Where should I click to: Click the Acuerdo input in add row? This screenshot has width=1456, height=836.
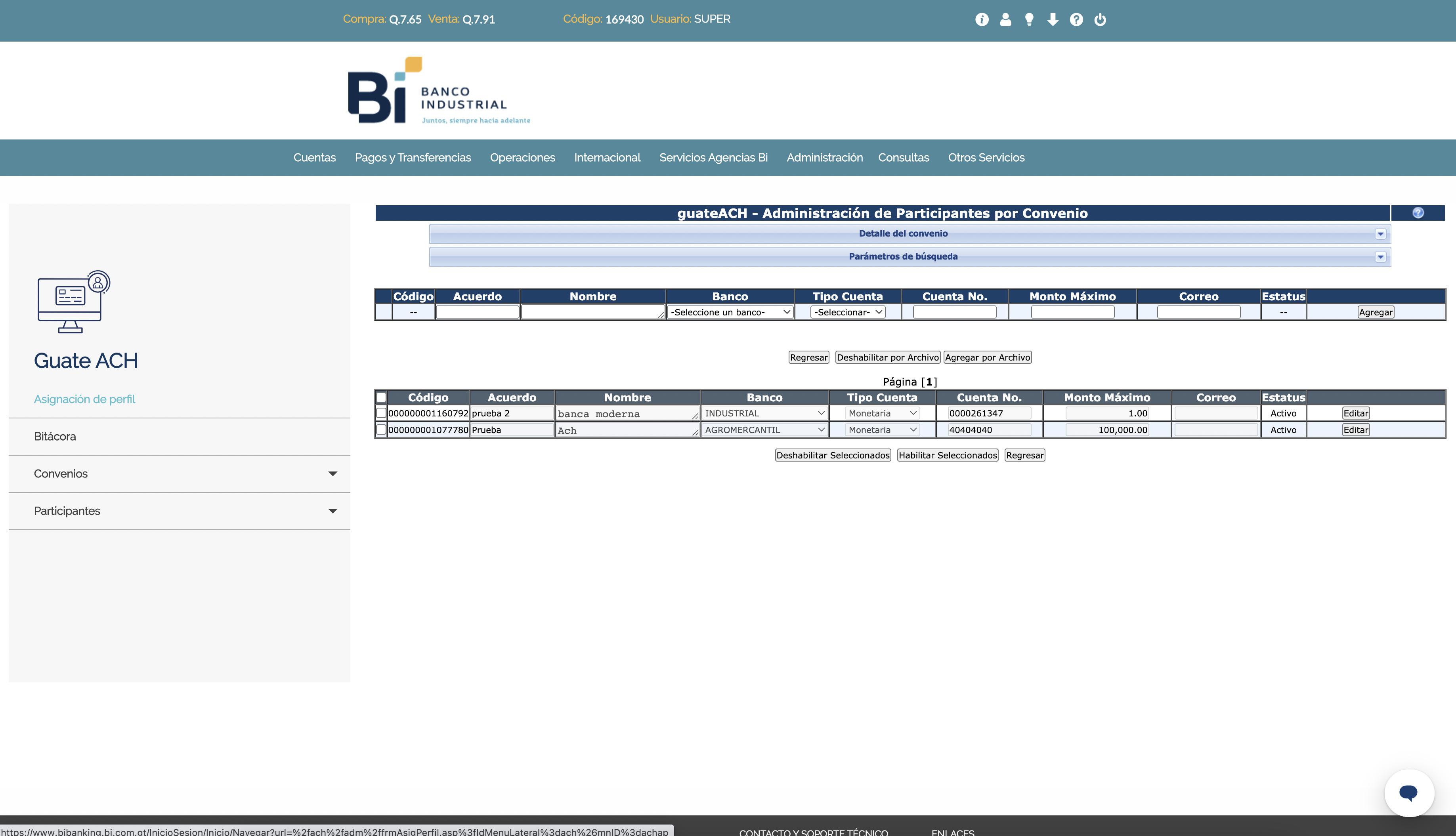pos(477,312)
